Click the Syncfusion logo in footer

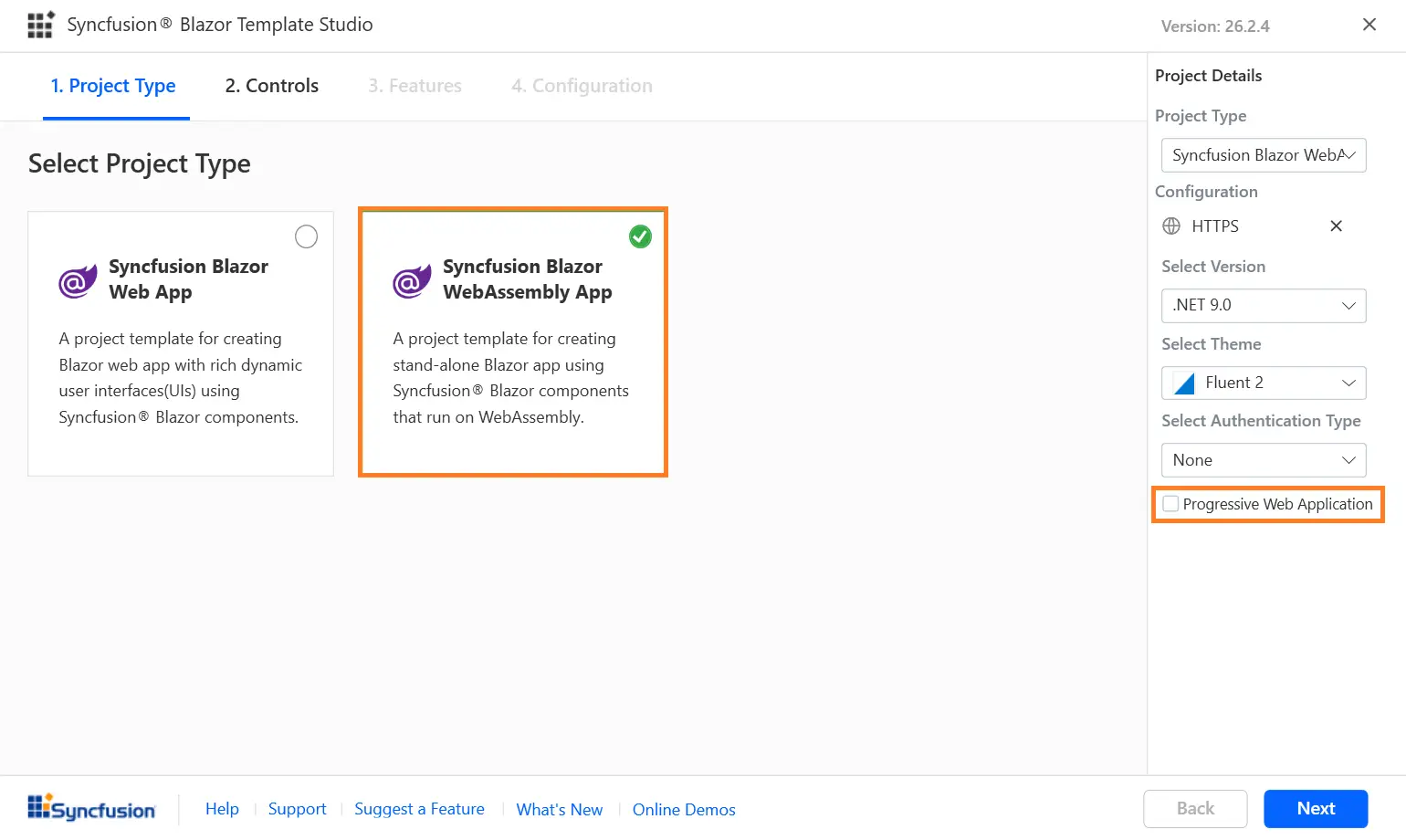pyautogui.click(x=91, y=808)
